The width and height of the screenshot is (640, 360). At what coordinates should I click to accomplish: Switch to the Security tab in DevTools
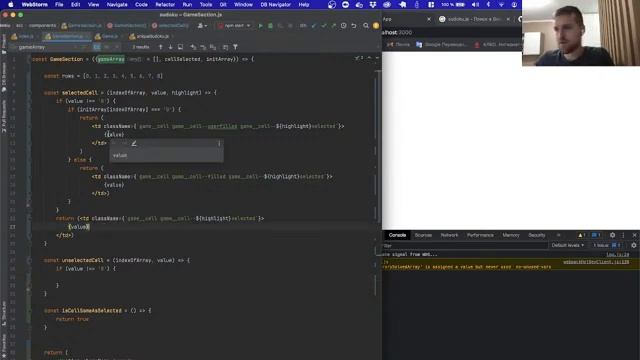[537, 235]
